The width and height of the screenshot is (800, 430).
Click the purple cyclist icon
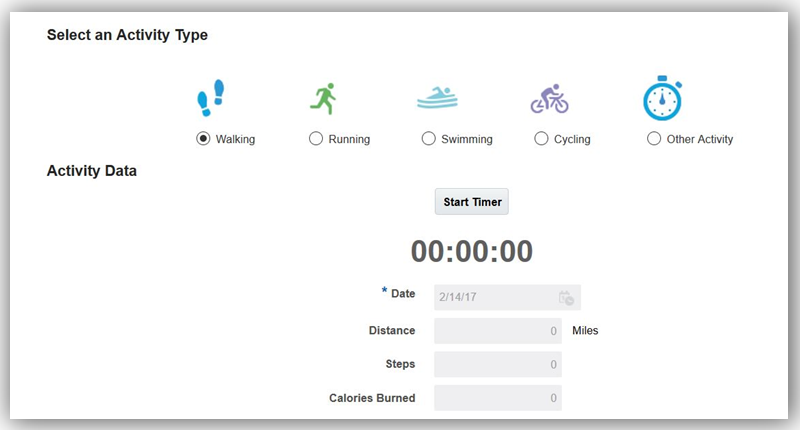pyautogui.click(x=549, y=100)
